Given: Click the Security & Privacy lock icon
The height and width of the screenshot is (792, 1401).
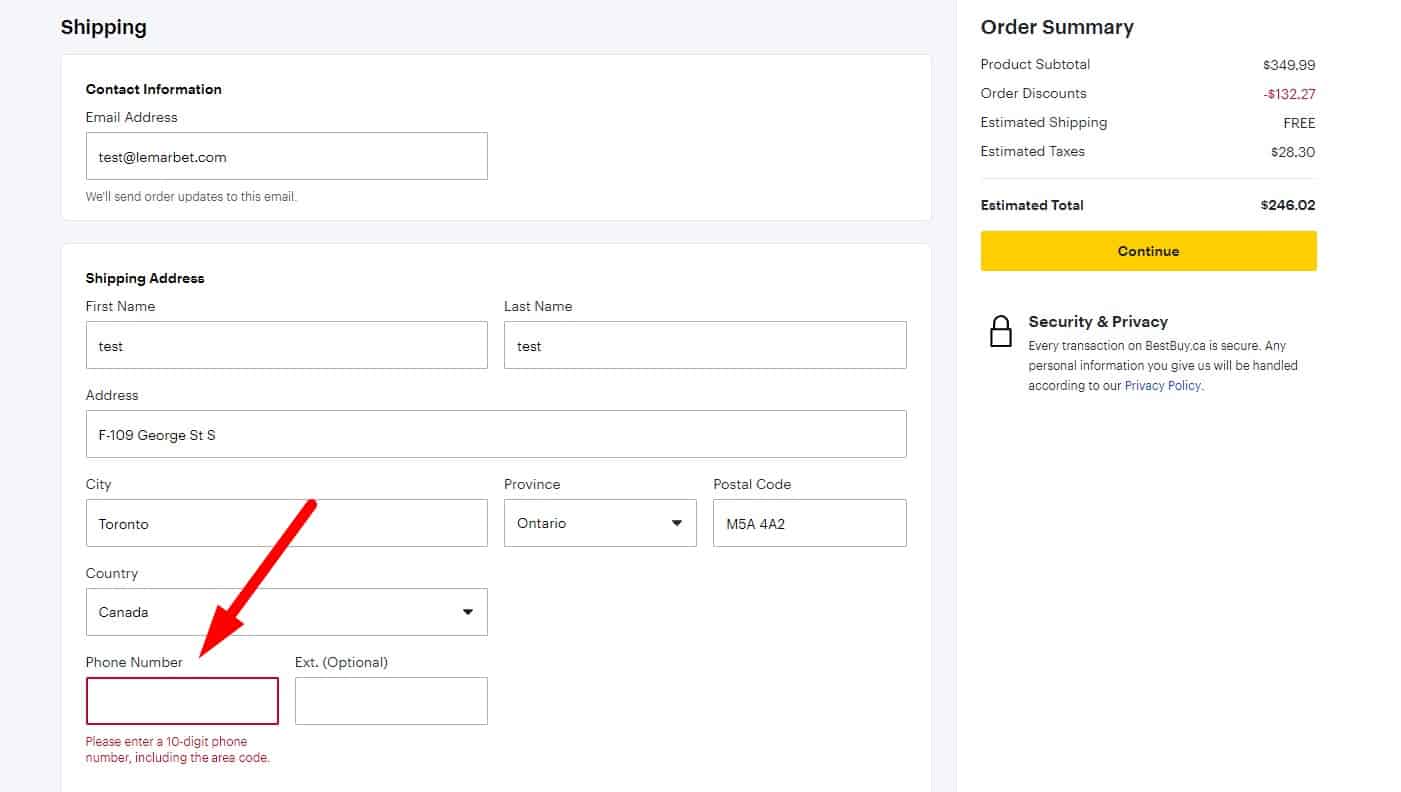Looking at the screenshot, I should 1000,331.
